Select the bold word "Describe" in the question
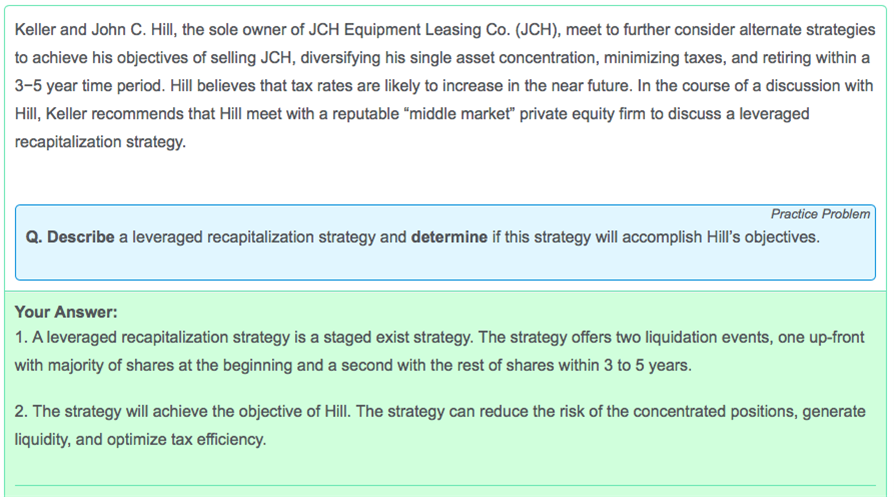This screenshot has width=894, height=497. (80, 238)
